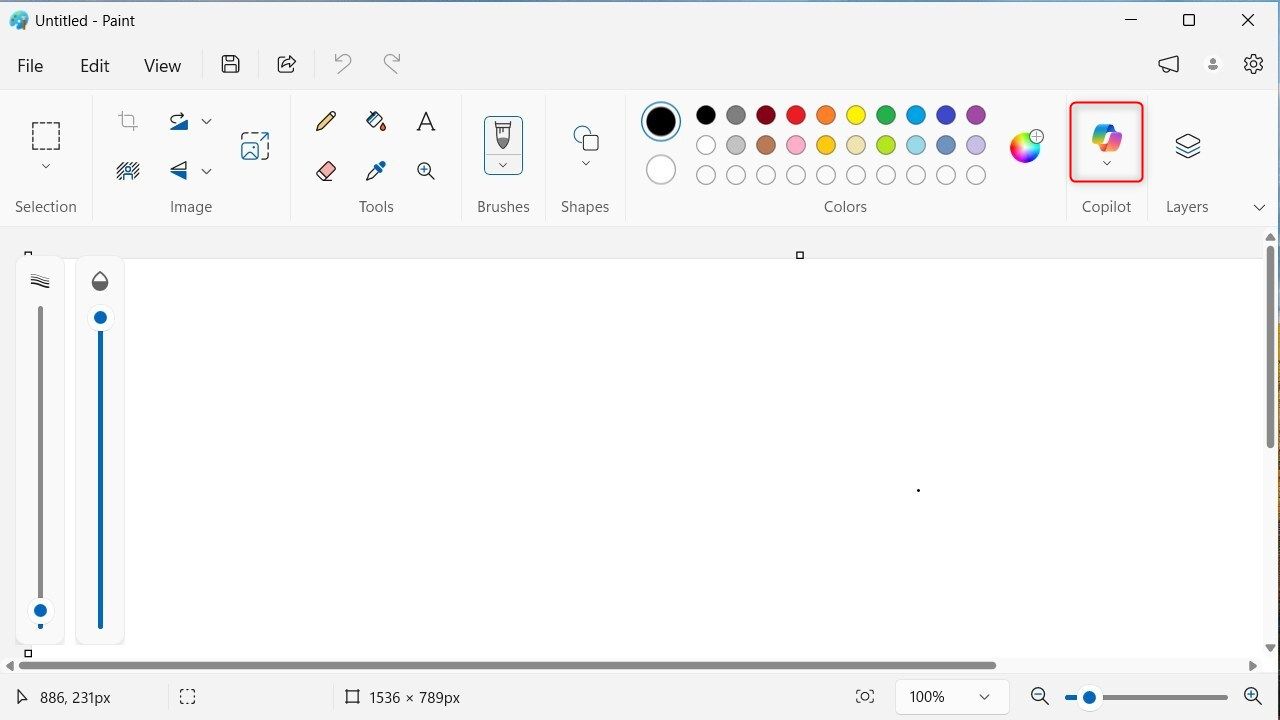Pick the dark red color swatch
The image size is (1280, 720).
click(x=766, y=115)
